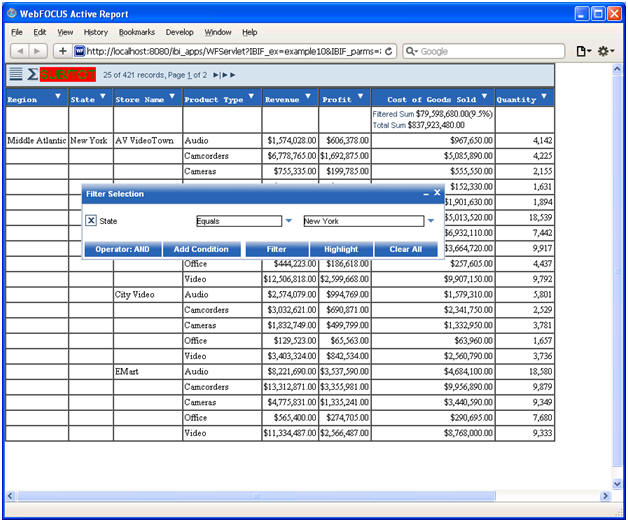Reload page using refresh icon
This screenshot has height=522, width=628.
click(x=388, y=51)
